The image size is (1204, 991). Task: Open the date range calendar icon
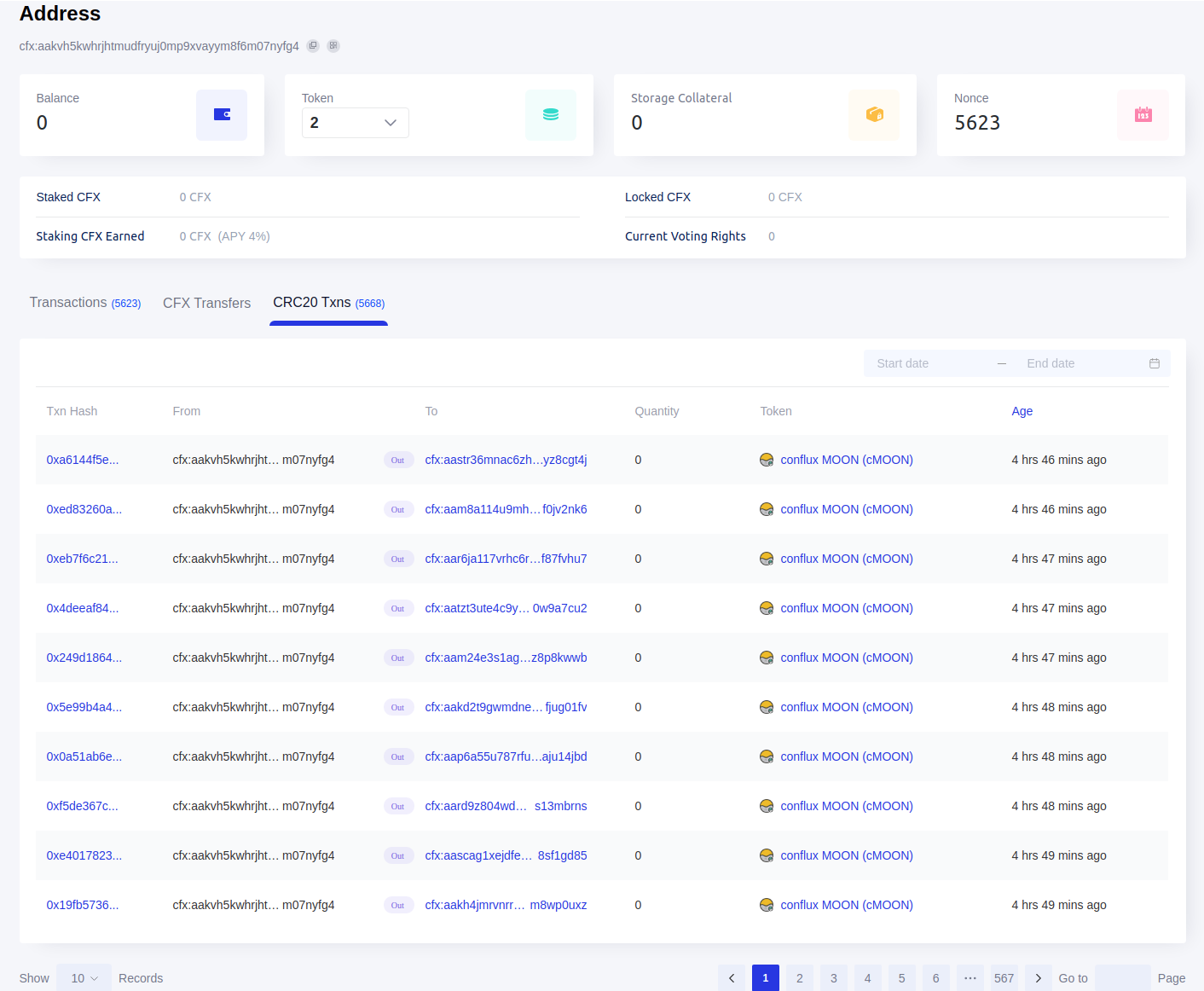click(x=1155, y=363)
